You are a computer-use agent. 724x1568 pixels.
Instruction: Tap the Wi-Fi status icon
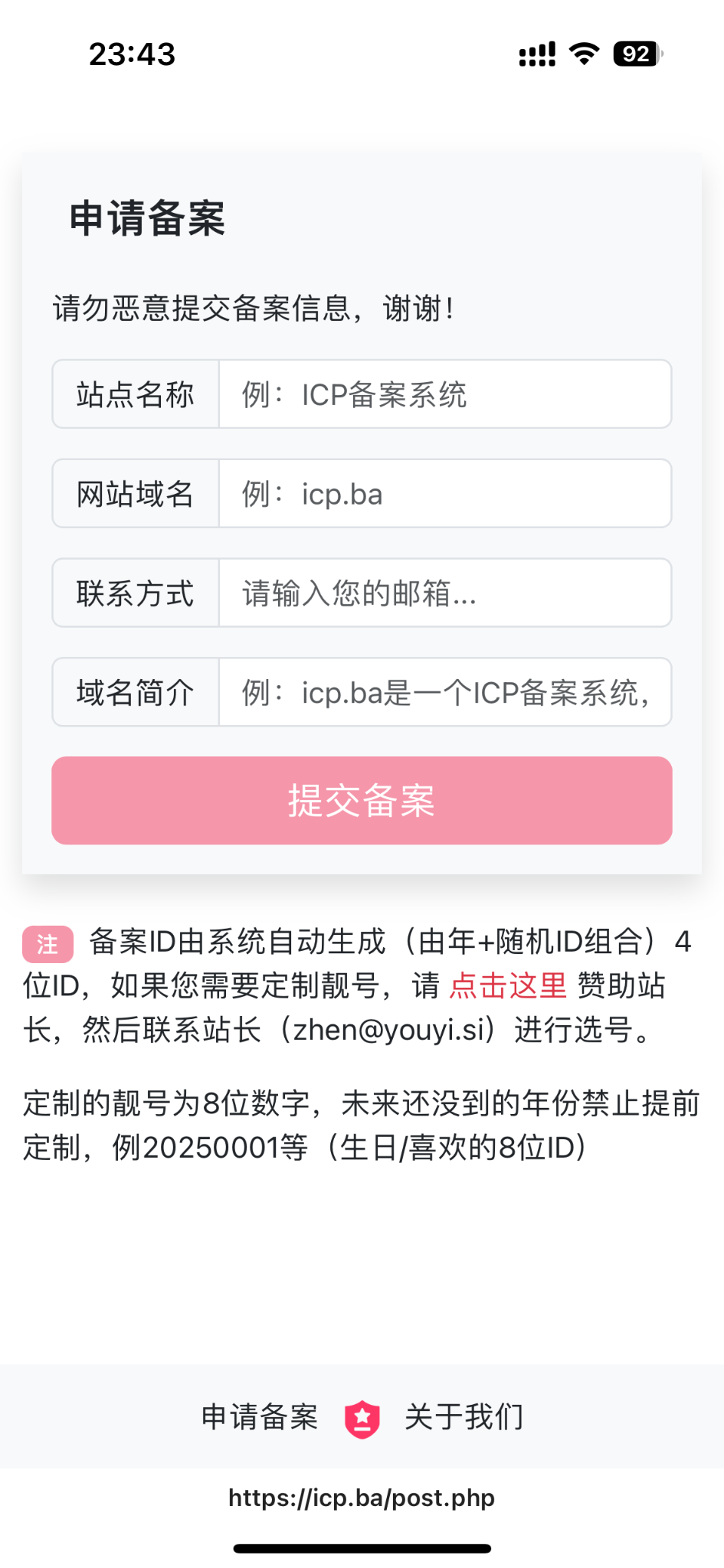pos(584,54)
